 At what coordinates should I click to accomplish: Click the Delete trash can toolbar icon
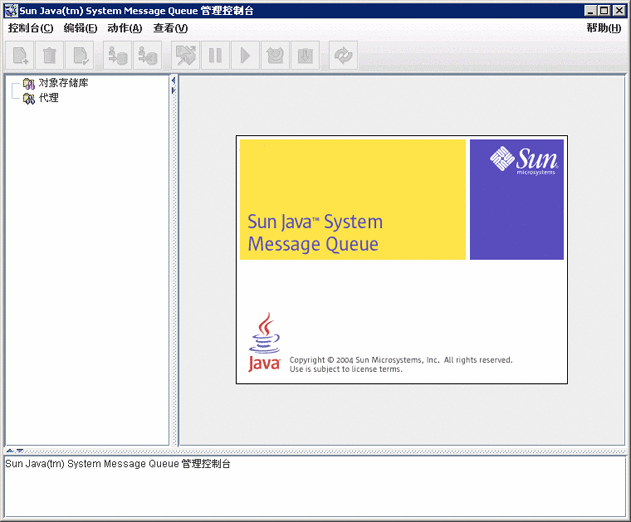pos(49,55)
